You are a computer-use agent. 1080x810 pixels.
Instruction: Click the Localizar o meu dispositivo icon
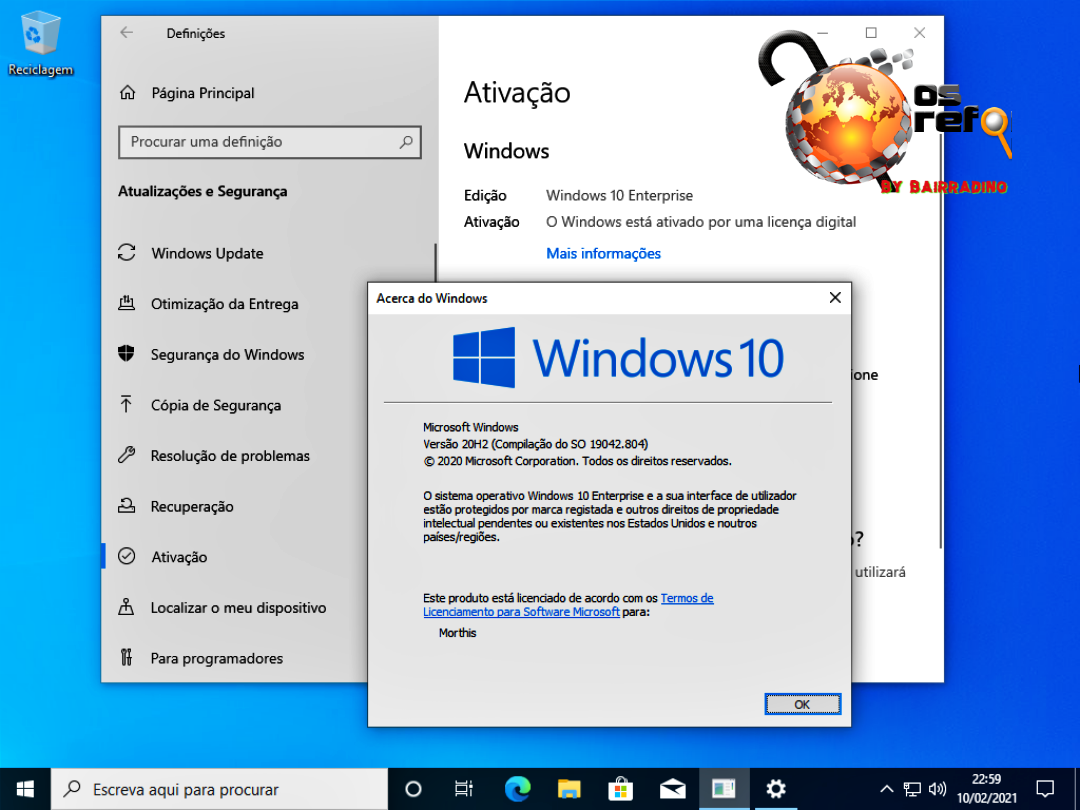(x=126, y=607)
